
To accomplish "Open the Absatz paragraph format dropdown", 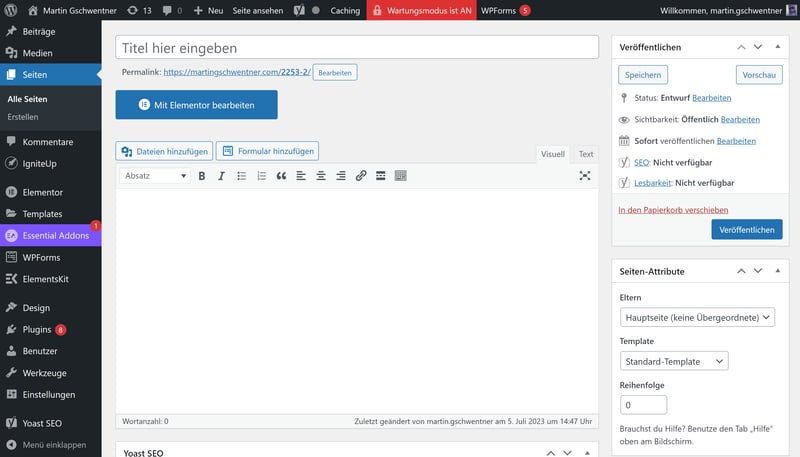I will tap(155, 176).
